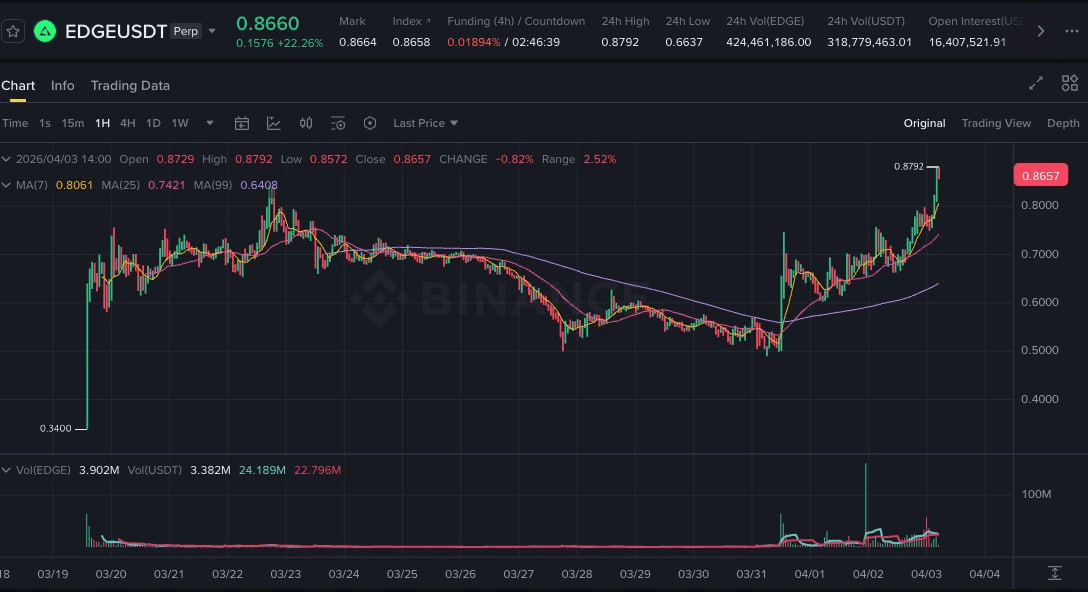This screenshot has height=592, width=1088.
Task: Add EDGEUSDT to favorites with the star icon
Action: (x=13, y=31)
